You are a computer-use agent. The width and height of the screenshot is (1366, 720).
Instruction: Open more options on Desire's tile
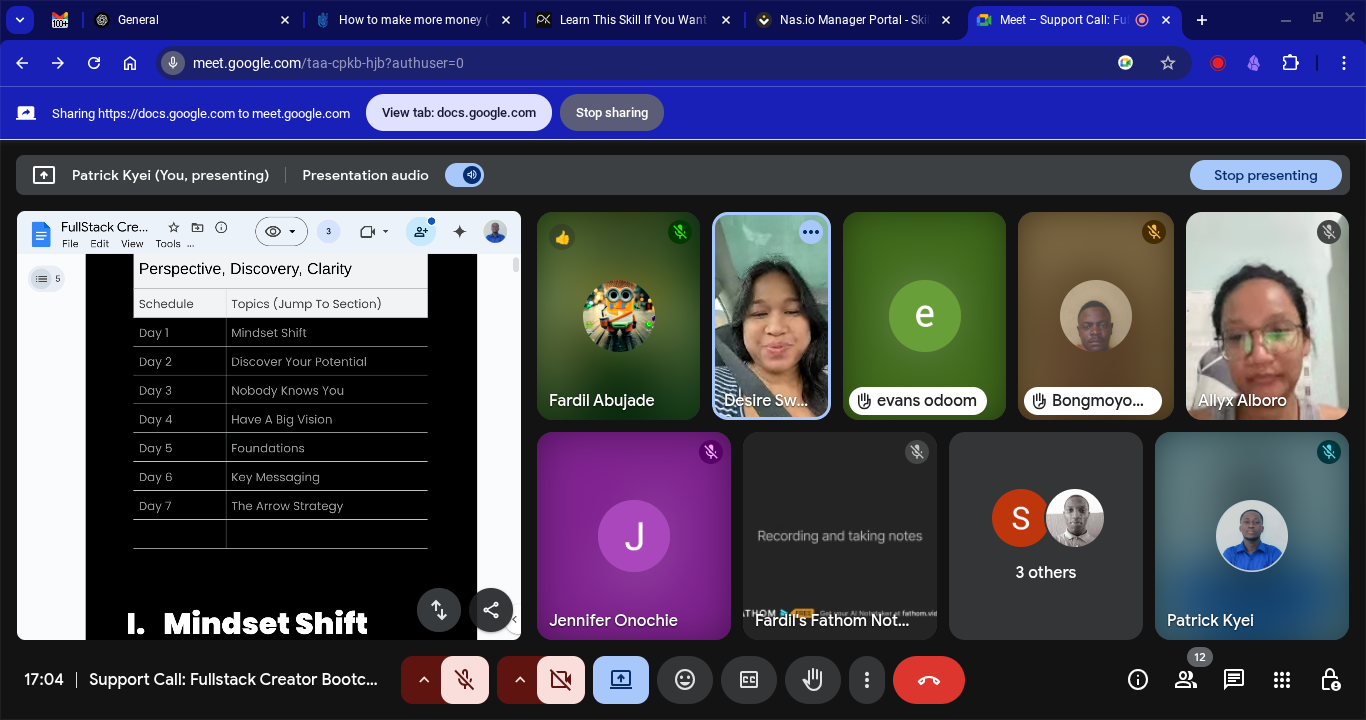[810, 232]
